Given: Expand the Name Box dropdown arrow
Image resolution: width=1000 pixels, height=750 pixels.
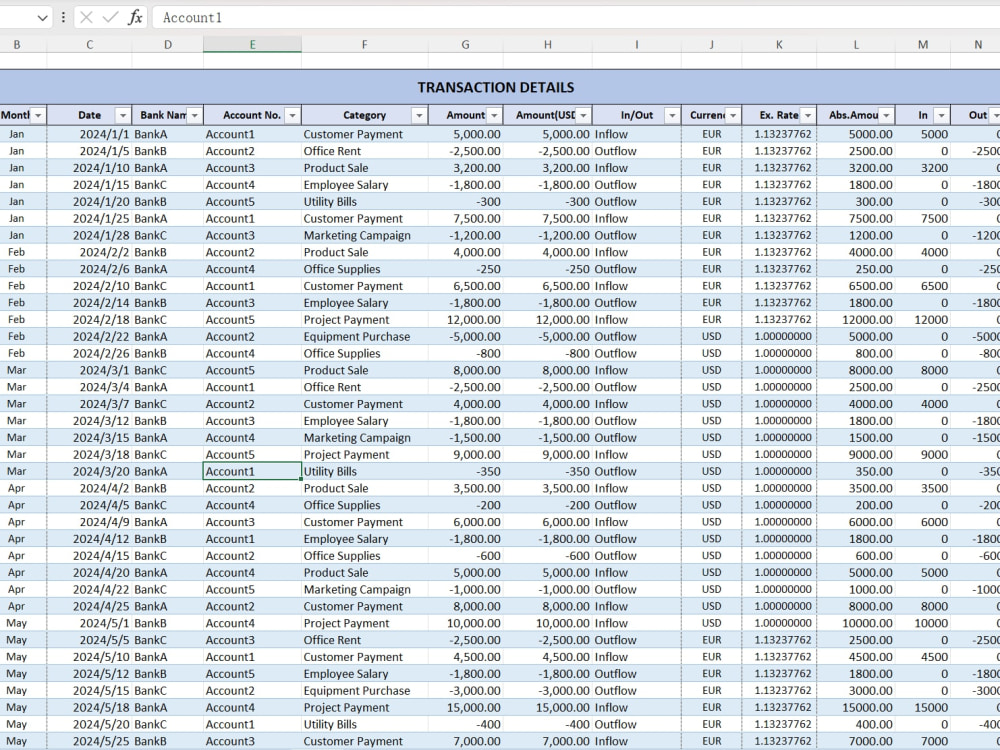Looking at the screenshot, I should [x=42, y=18].
